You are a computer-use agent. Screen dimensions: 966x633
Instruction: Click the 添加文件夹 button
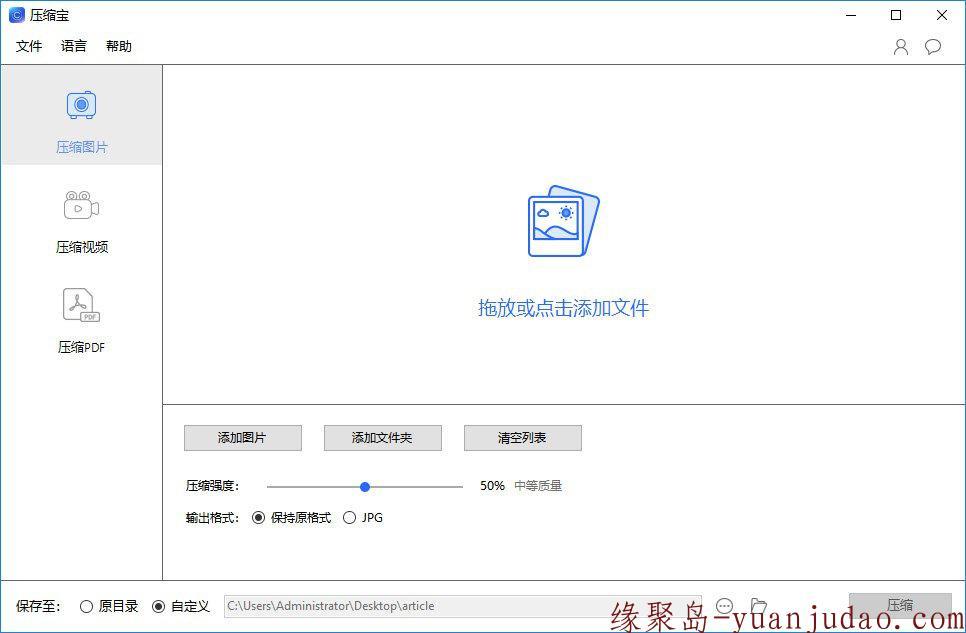pos(383,438)
